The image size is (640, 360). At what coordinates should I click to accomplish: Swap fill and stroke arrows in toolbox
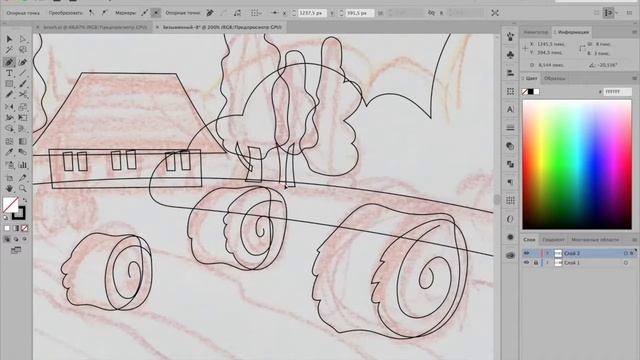24,200
